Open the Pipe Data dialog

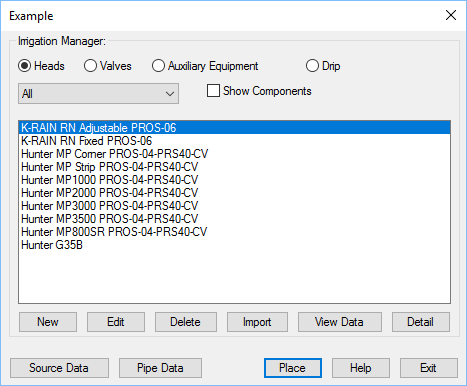click(x=160, y=368)
